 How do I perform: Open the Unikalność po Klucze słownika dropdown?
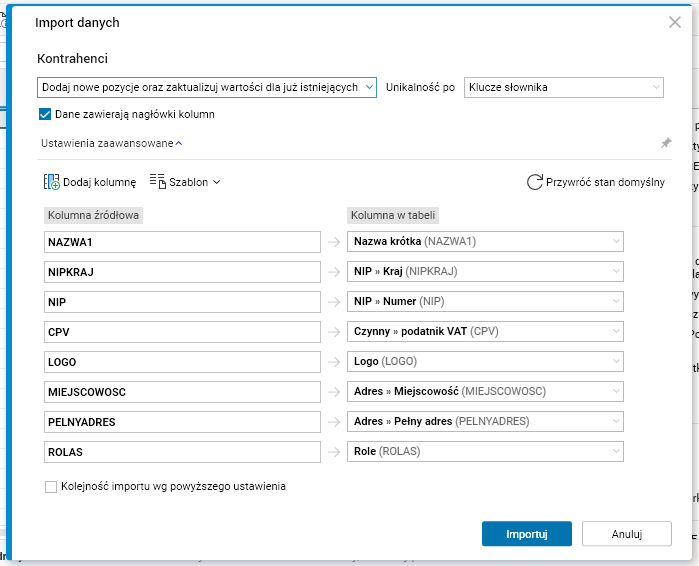(x=563, y=88)
